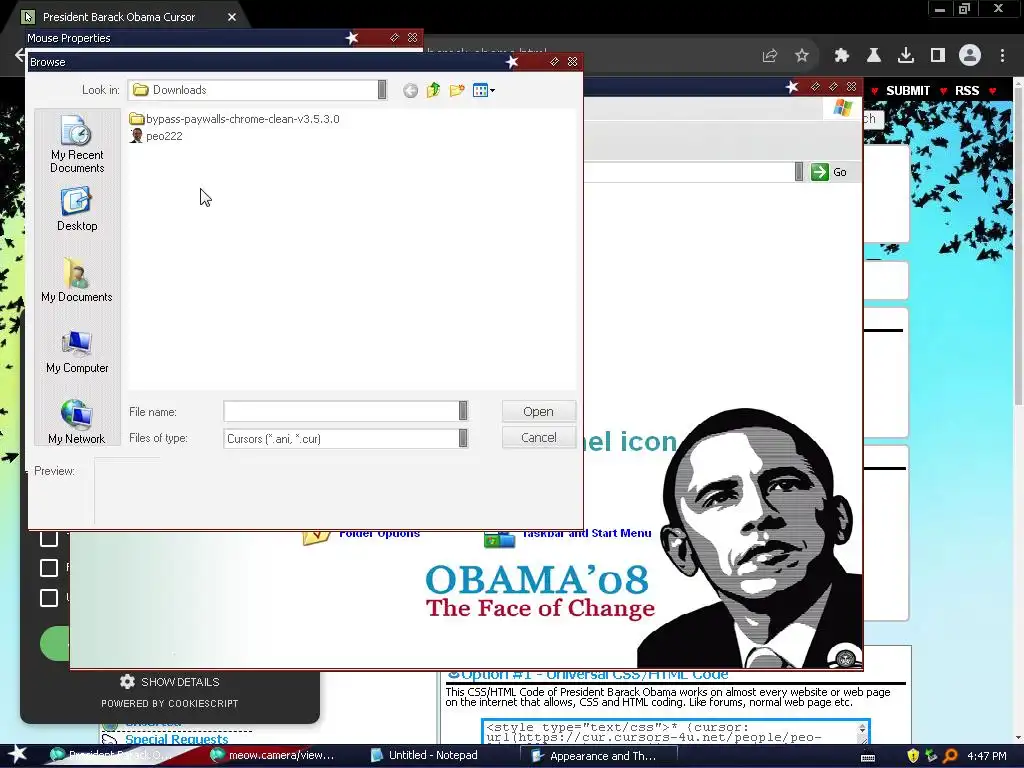Click the Open button
Viewport: 1024px width, 768px height.
538,411
